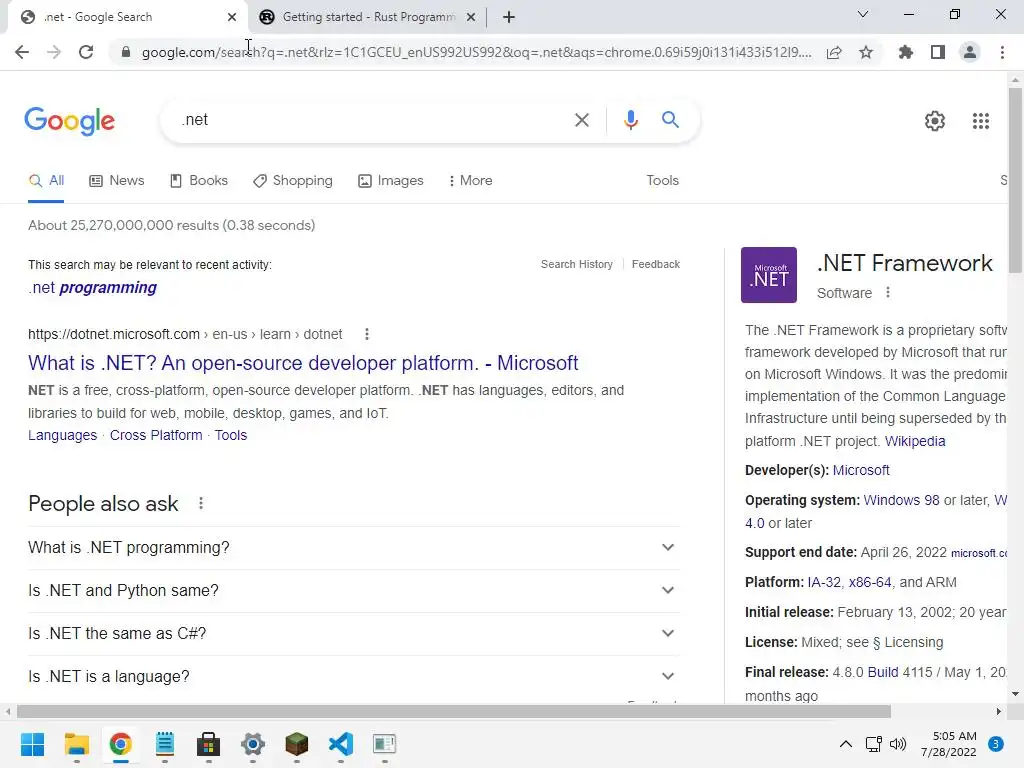
Task: Switch to the Shopping results tab
Action: (293, 181)
